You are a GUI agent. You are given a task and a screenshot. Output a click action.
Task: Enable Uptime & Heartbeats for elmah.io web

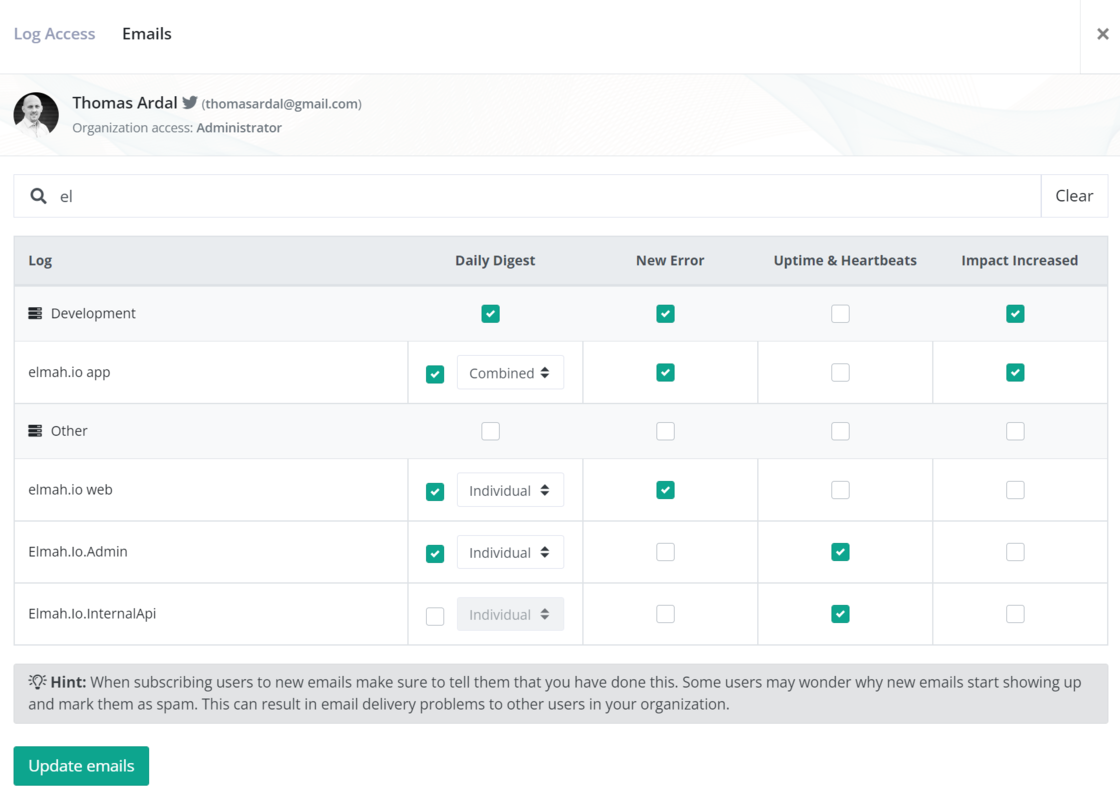point(840,490)
